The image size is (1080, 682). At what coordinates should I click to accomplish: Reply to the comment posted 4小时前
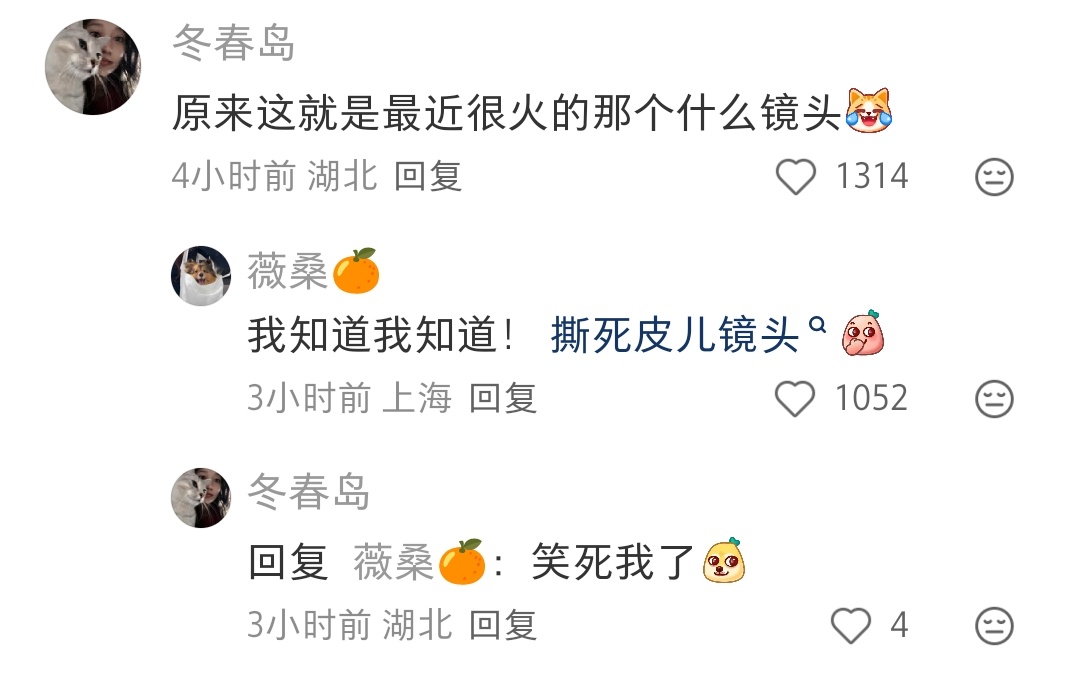coord(428,176)
